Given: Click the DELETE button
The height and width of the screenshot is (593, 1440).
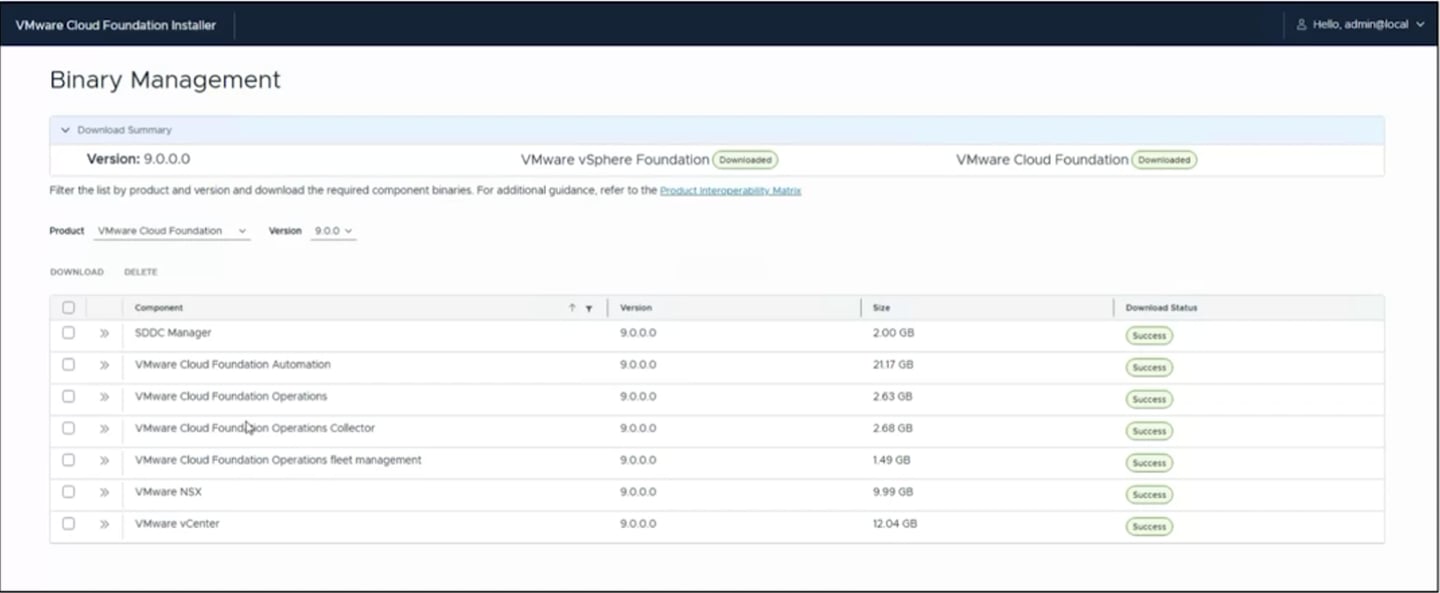Looking at the screenshot, I should click(x=141, y=272).
